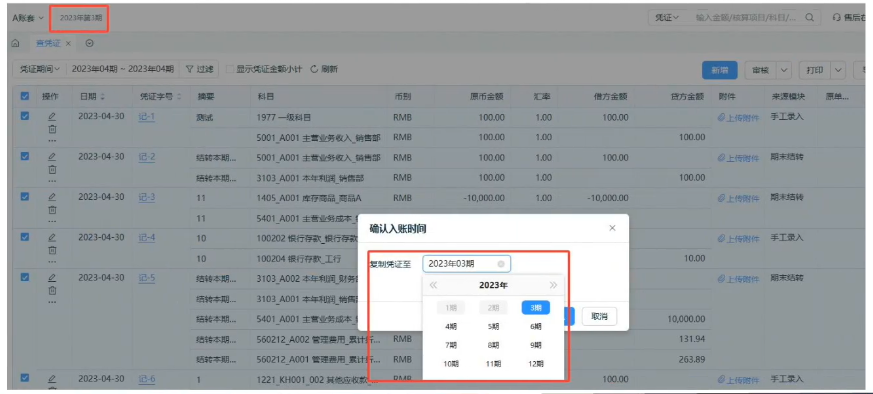Edit voucher 记-6 with its pencil icon
The image size is (873, 394).
coord(52,378)
